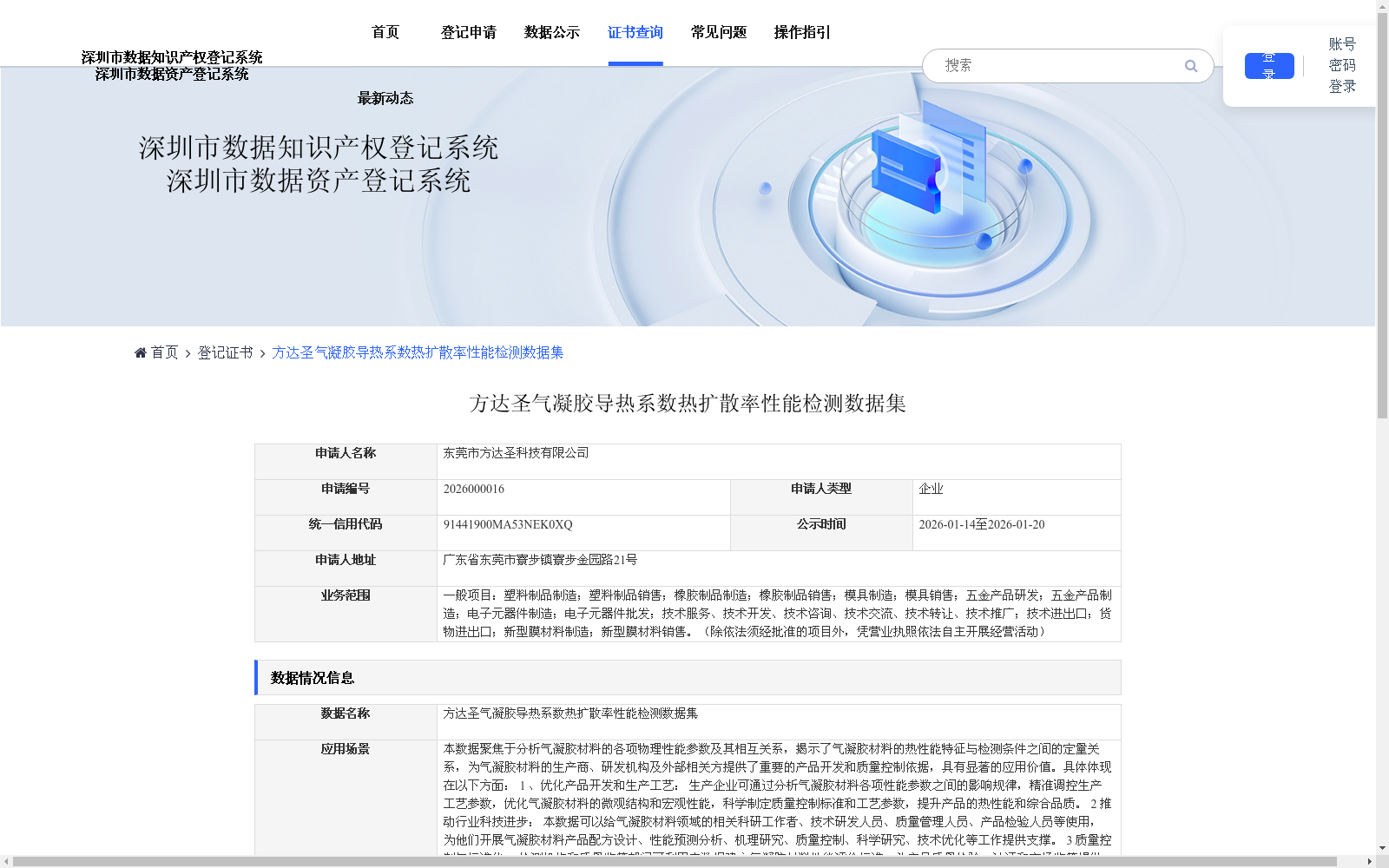Select the 证书查询 tab

click(x=635, y=32)
